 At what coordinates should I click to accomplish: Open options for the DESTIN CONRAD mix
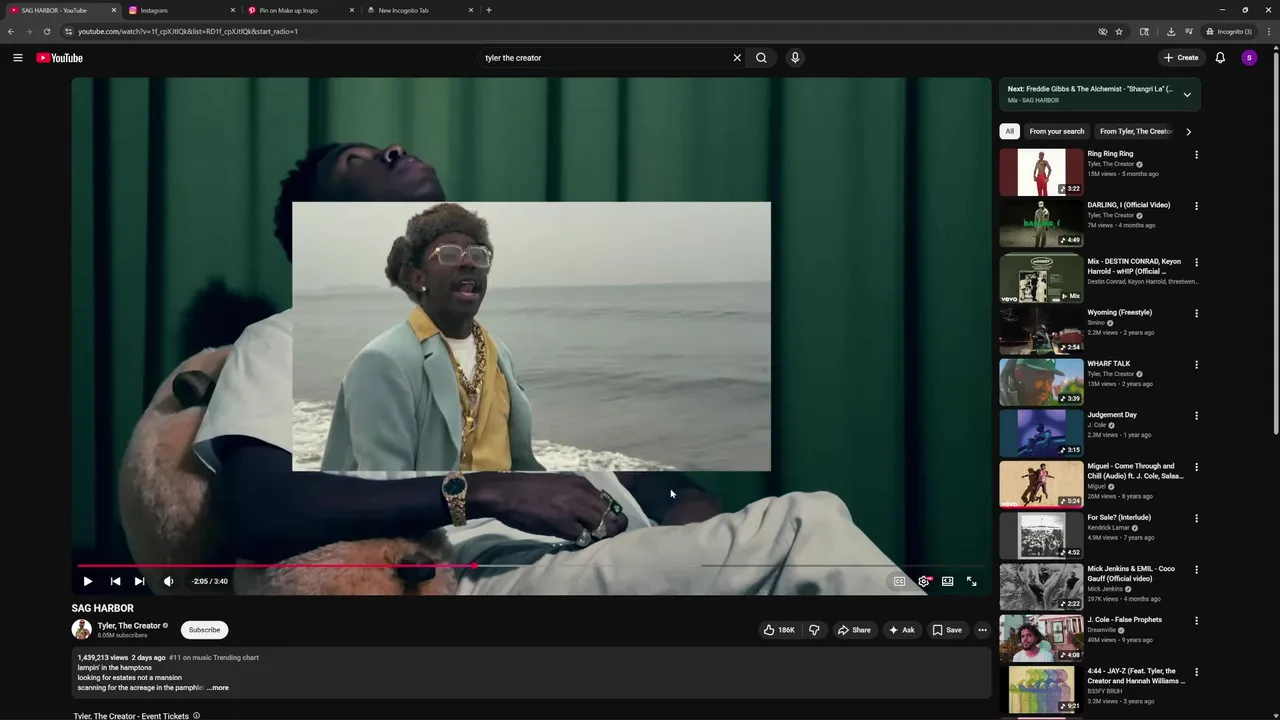(1196, 262)
